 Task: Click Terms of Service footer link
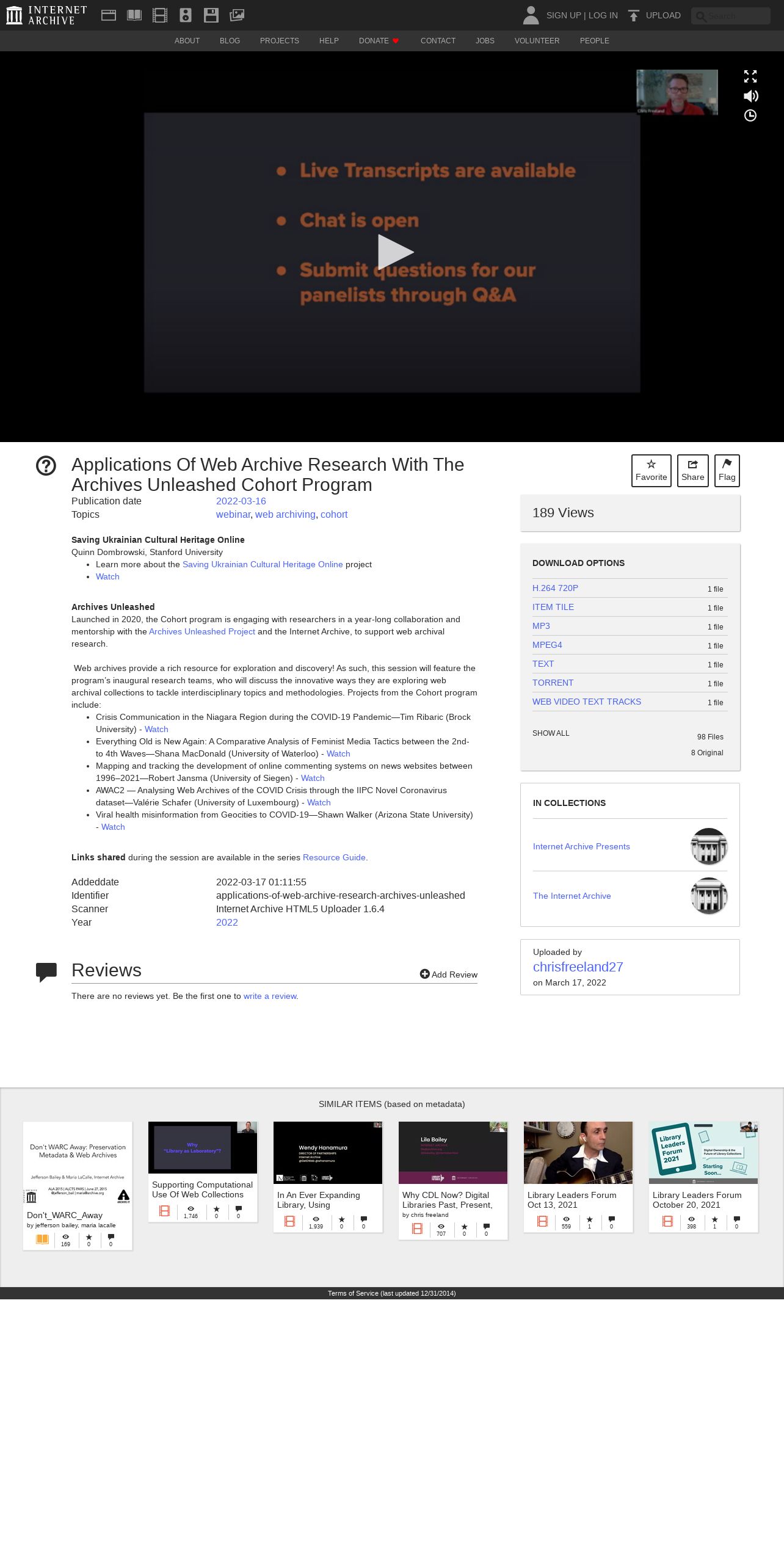[391, 1293]
